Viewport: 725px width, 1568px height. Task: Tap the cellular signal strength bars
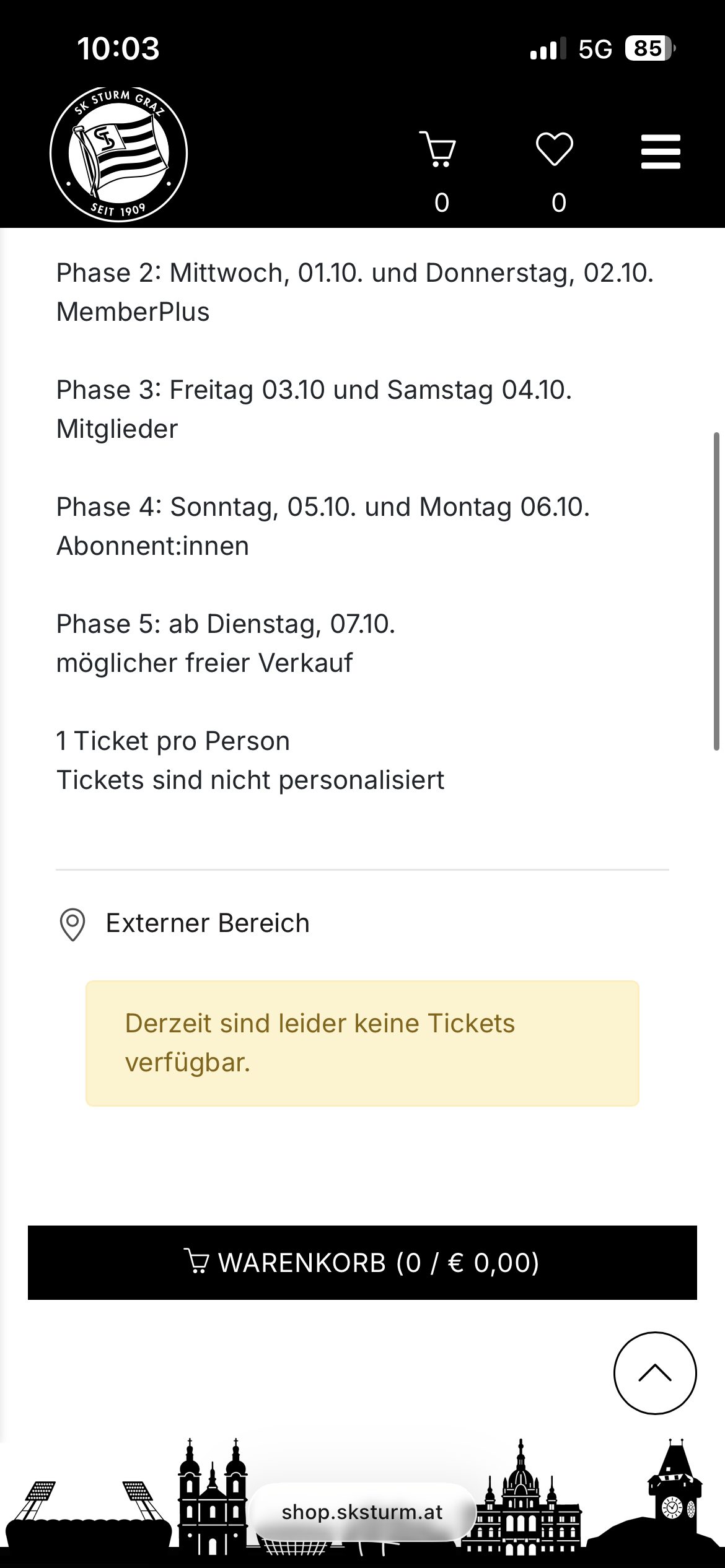coord(548,48)
